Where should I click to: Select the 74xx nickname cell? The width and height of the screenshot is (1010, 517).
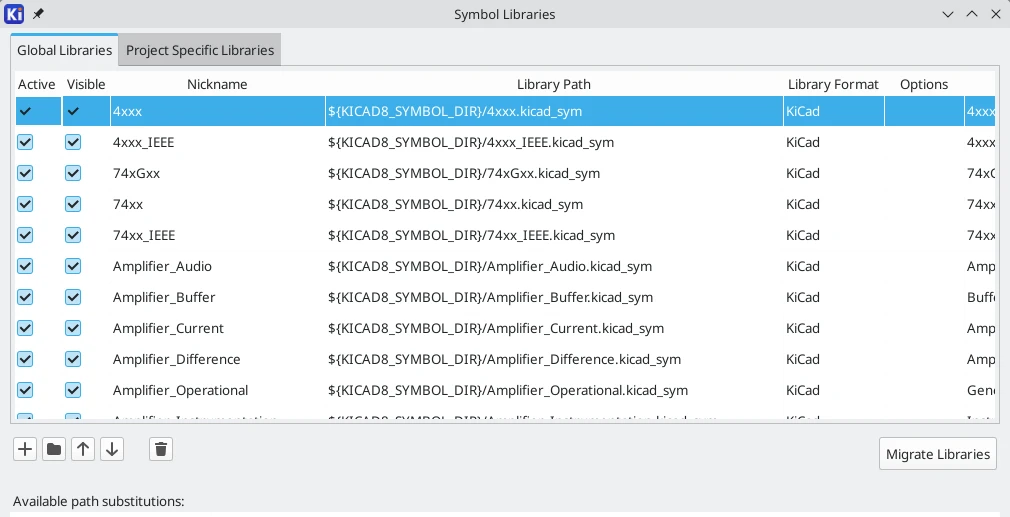pos(217,204)
